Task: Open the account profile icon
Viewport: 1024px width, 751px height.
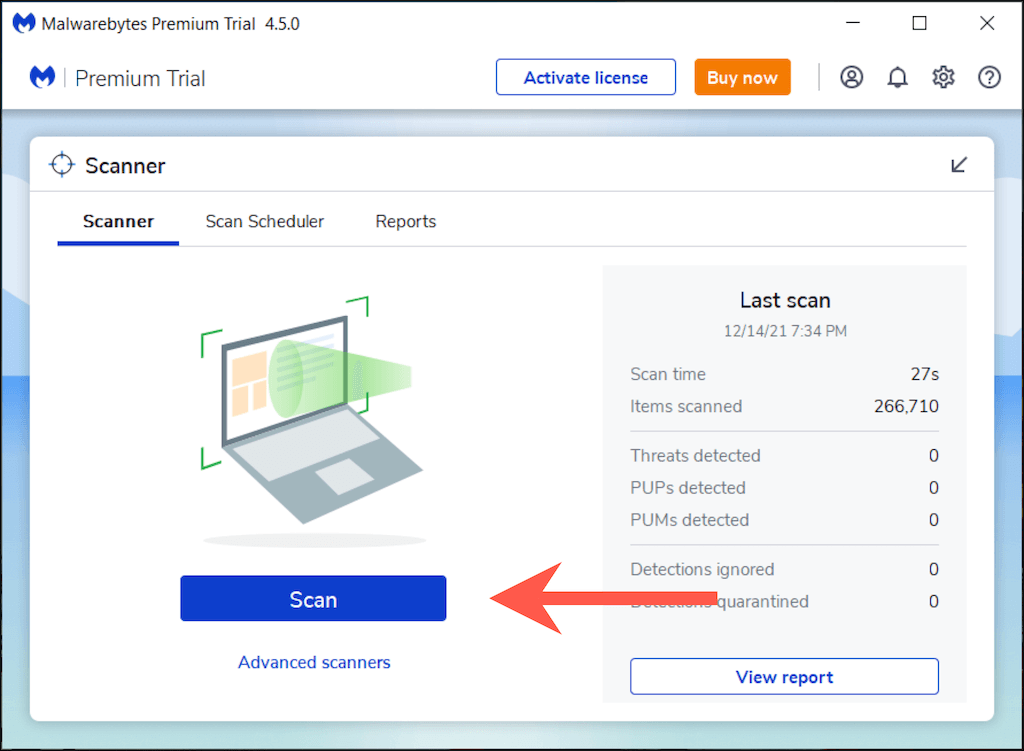Action: [x=851, y=77]
